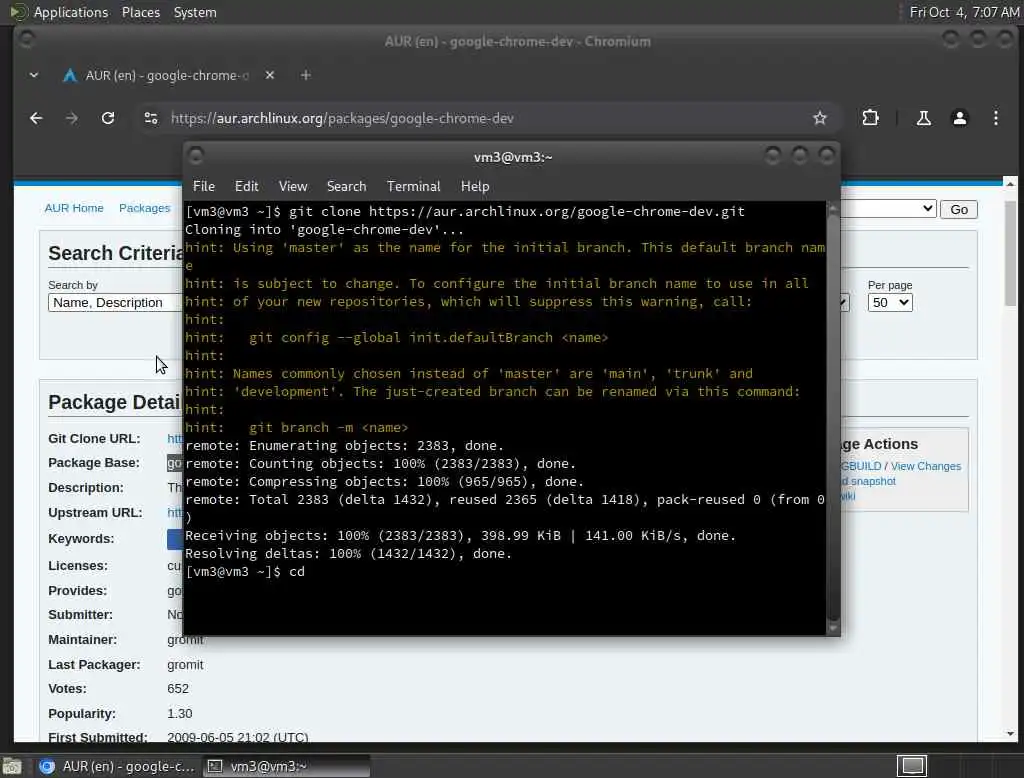Click the browser page scrollbar thumb

click(1010, 253)
